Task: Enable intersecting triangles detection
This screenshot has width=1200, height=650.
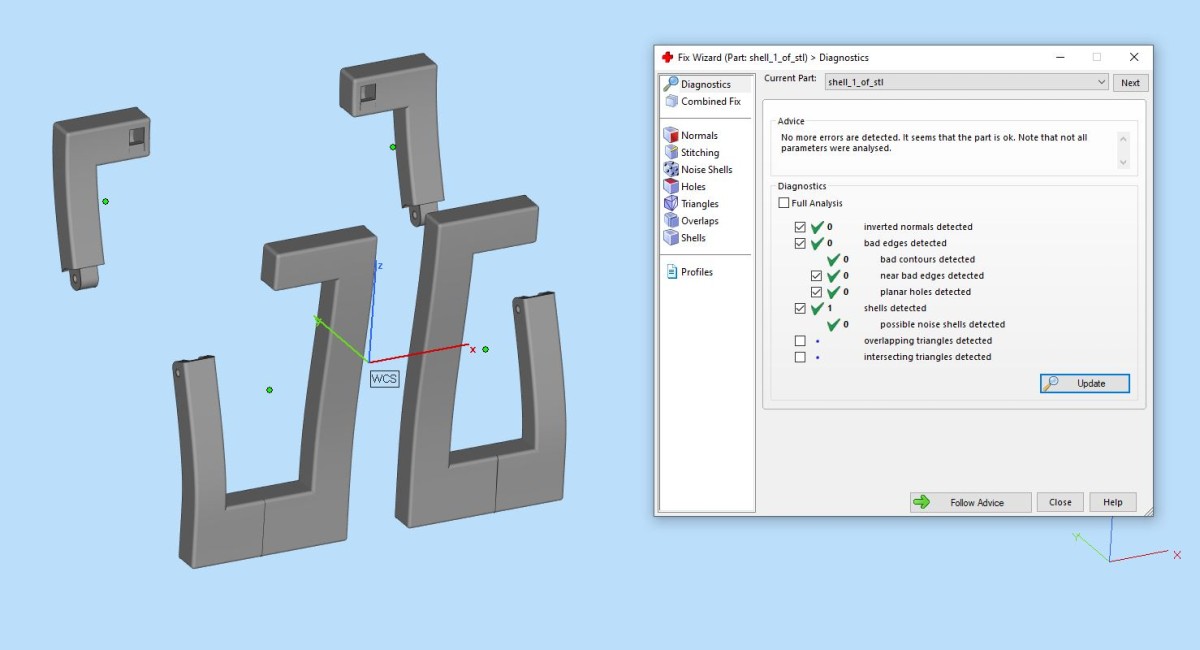Action: 800,357
